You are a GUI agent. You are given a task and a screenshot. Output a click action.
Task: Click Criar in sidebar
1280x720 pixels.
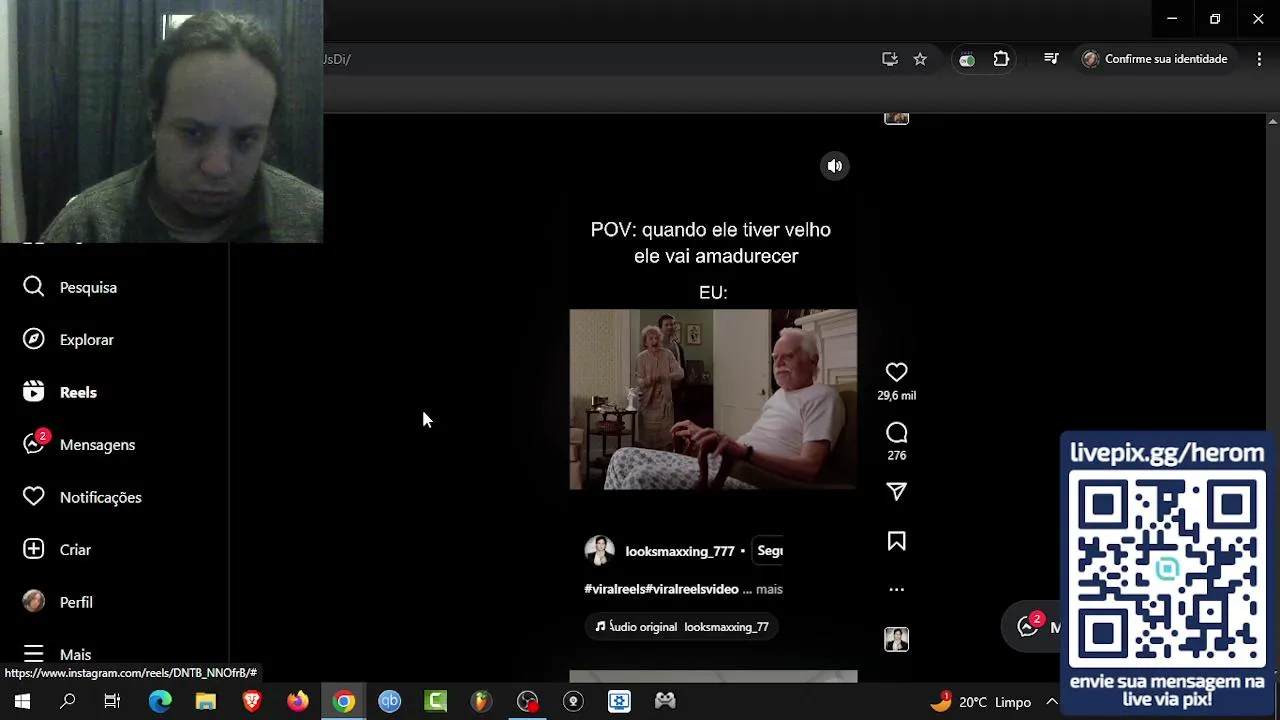pyautogui.click(x=75, y=550)
